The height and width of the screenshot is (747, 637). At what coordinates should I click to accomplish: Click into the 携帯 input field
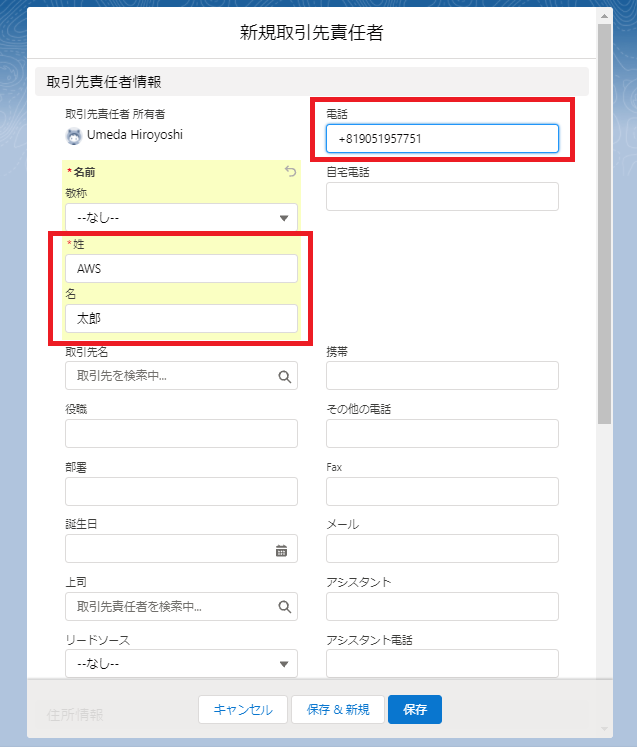[x=442, y=375]
